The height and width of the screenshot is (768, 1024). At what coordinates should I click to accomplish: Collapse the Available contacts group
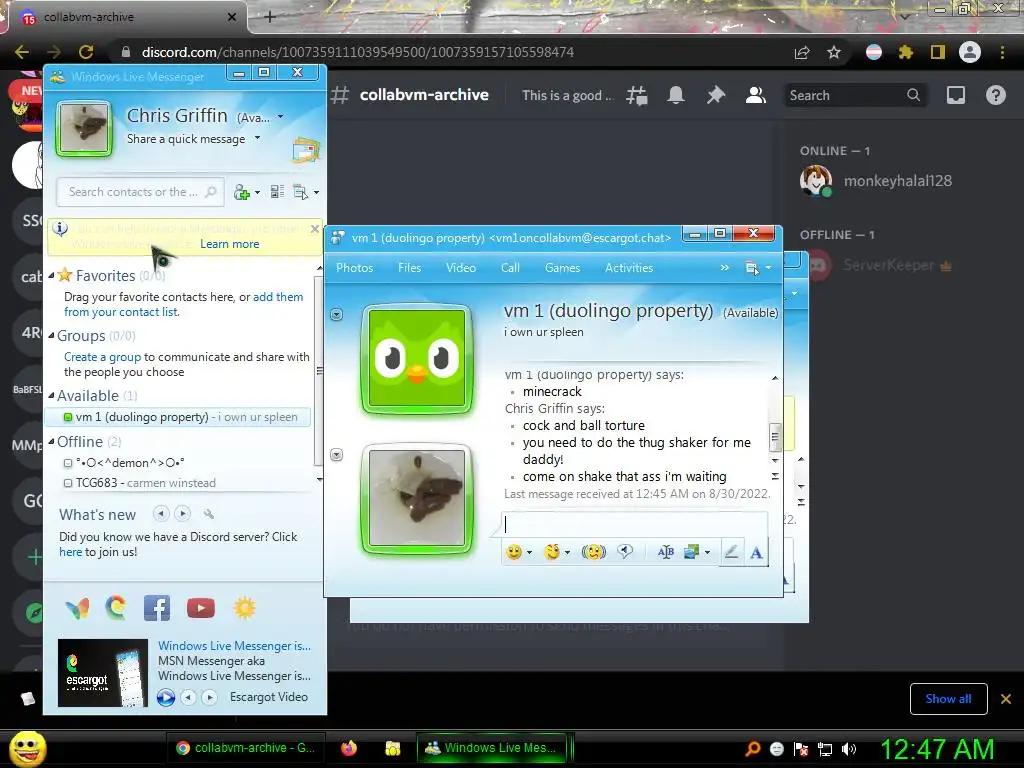tap(51, 396)
